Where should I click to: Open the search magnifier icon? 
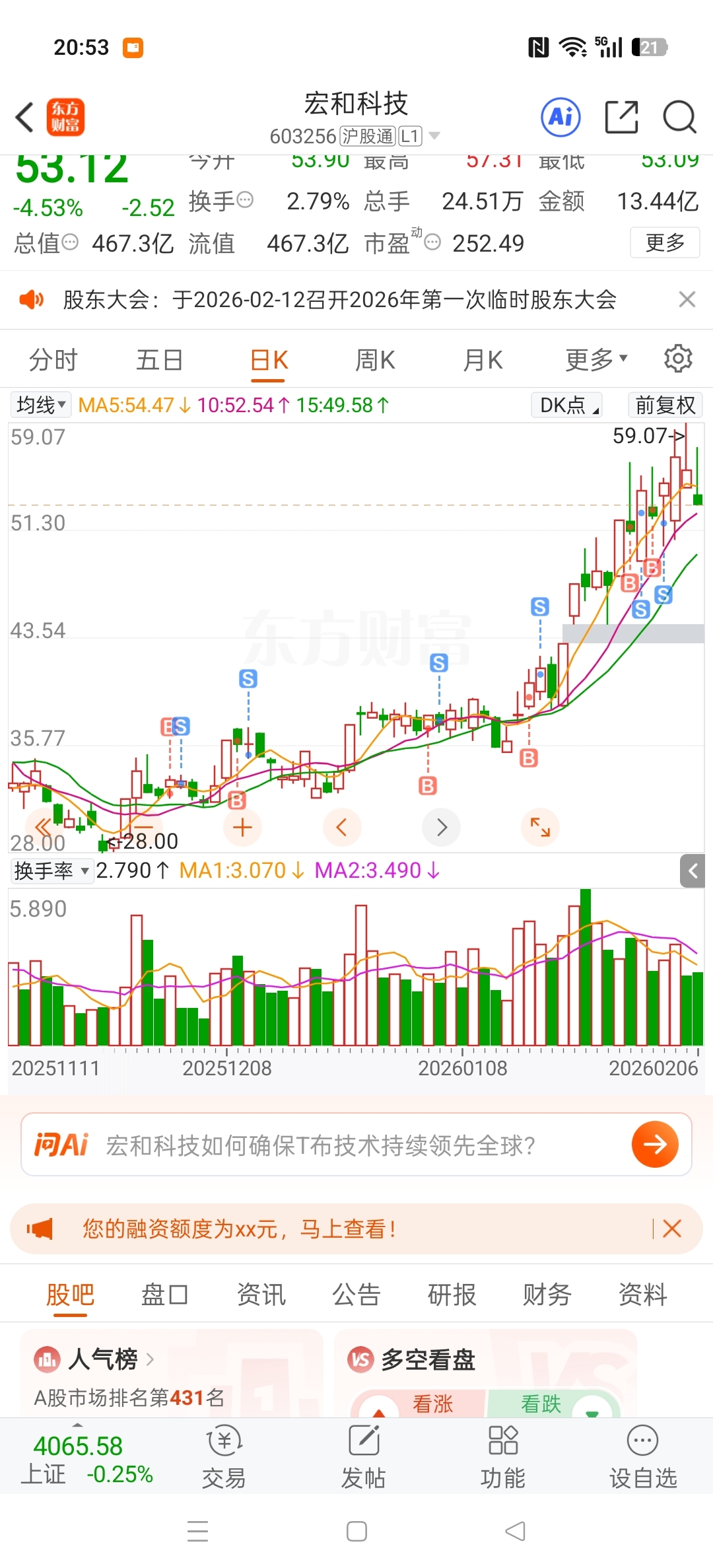pos(679,118)
